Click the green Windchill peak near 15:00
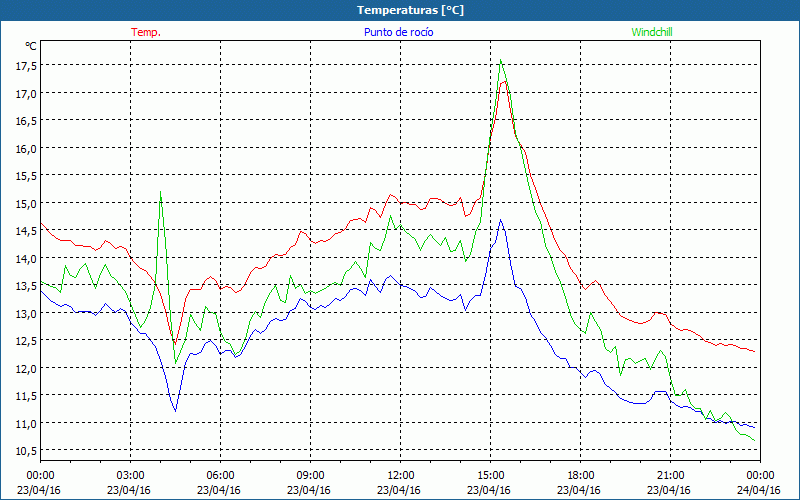800x500 pixels. 501,60
